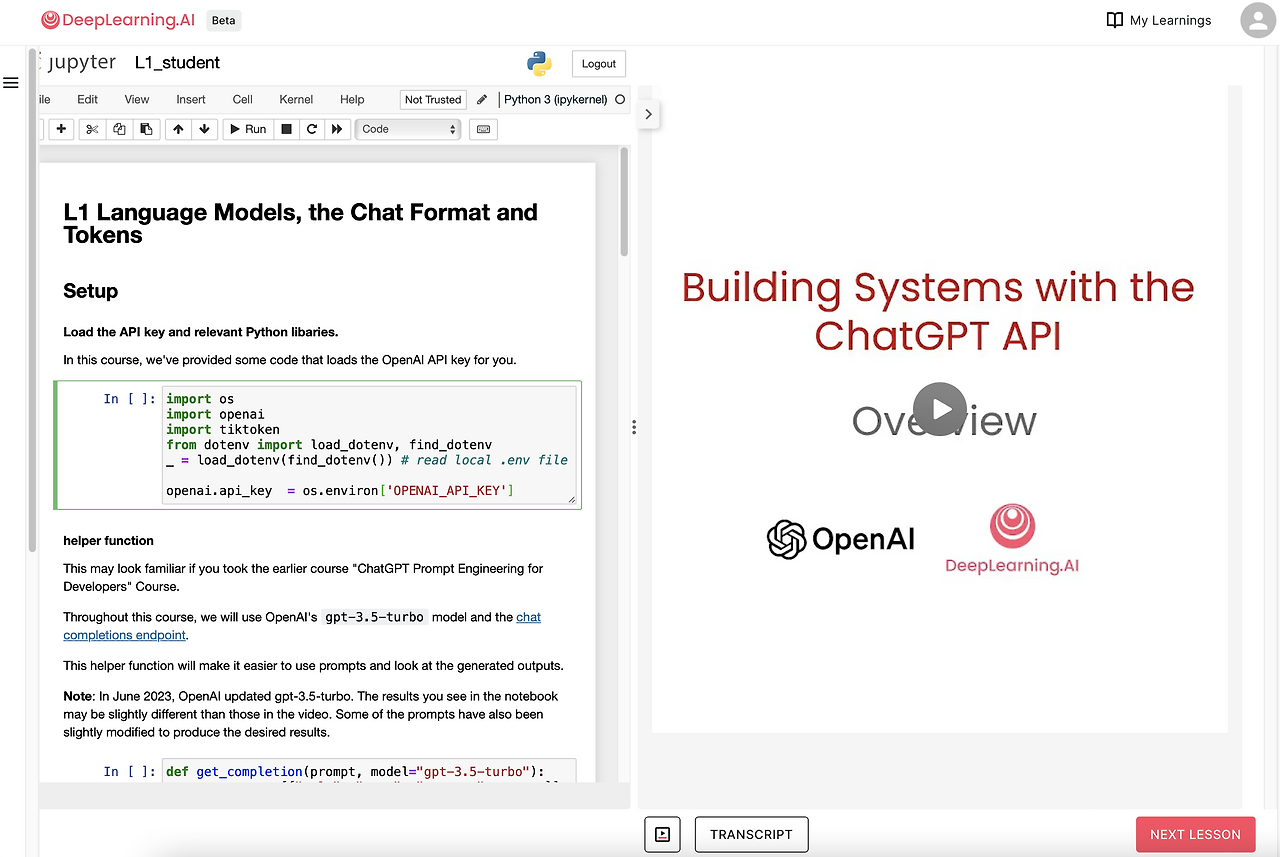Open the hamburger sidebar menu
Viewport: 1280px width, 857px height.
pos(11,83)
